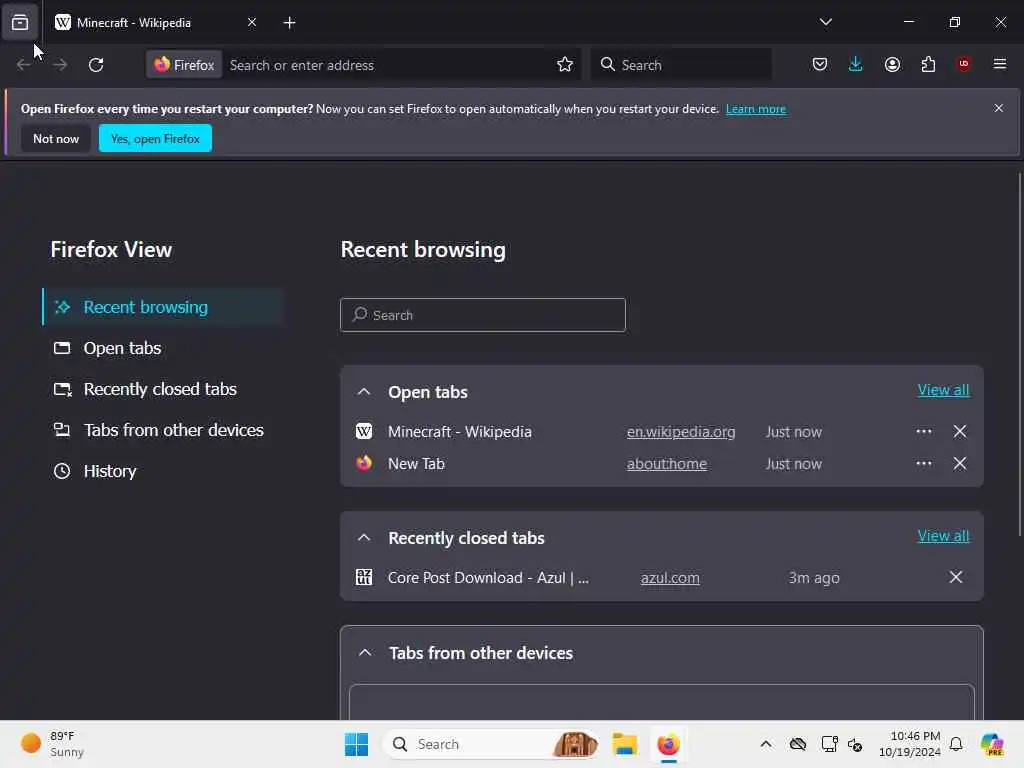This screenshot has height=768, width=1024.
Task: Open the Firefox account menu
Action: click(x=892, y=64)
